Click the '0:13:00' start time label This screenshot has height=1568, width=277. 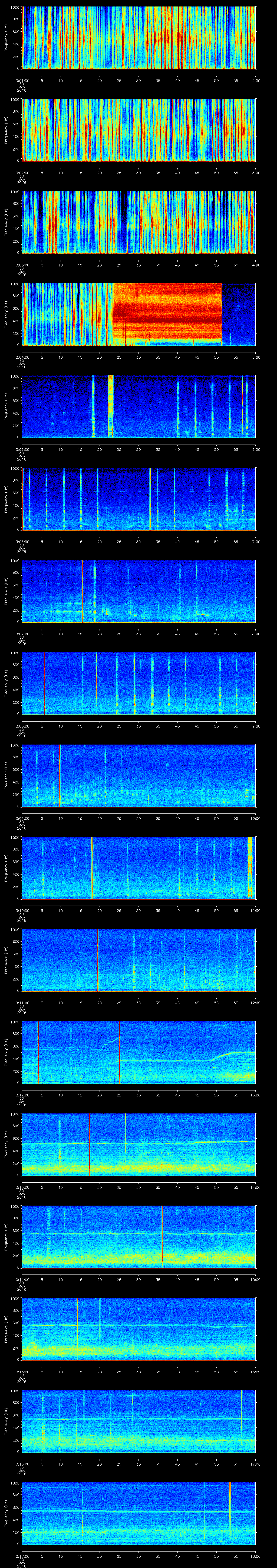coord(22,1187)
